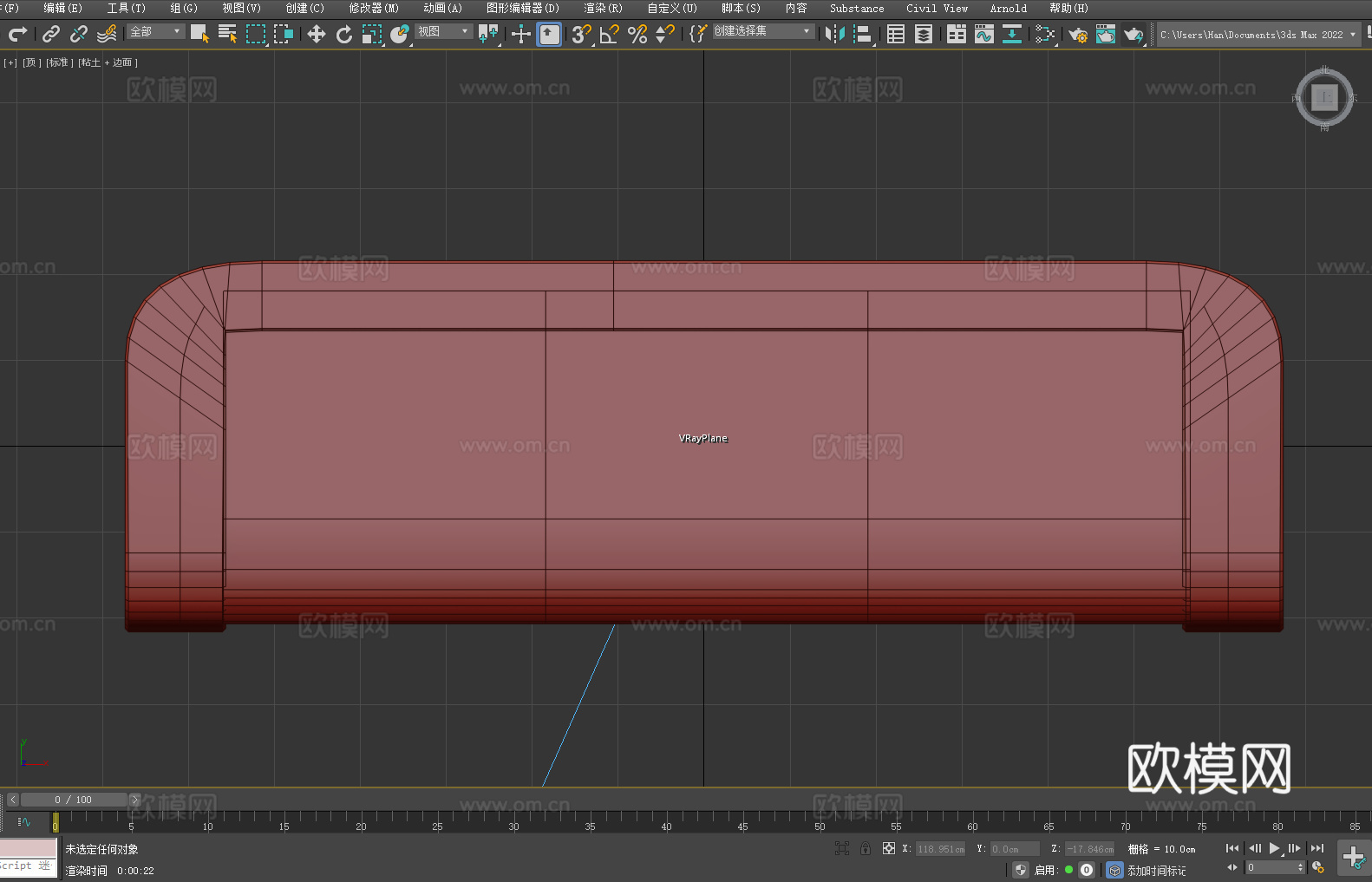Click the time slider right arrow
This screenshot has width=1372, height=882.
click(134, 800)
